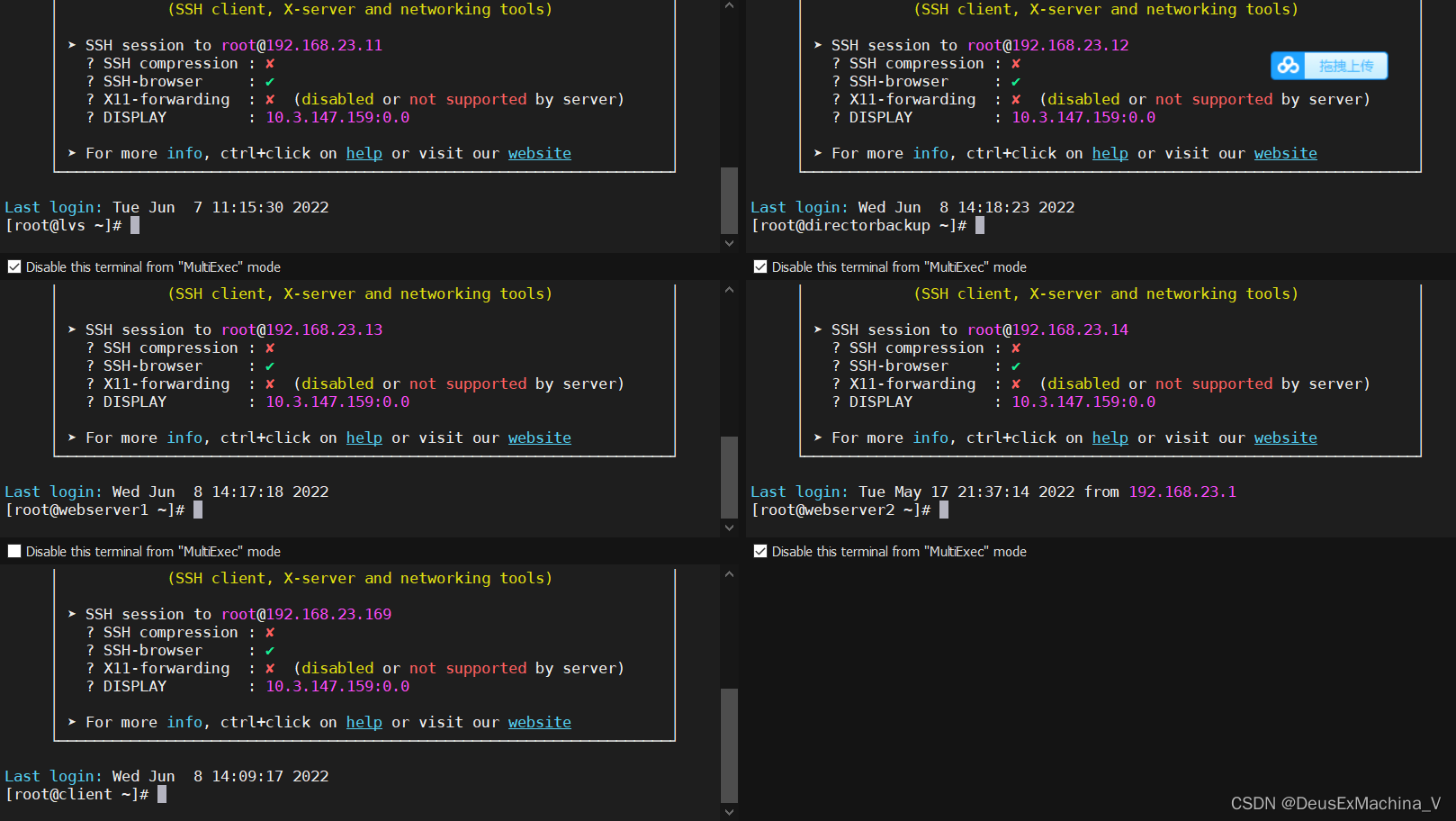The image size is (1456, 821).
Task: Click scroll-up arrow of lvs terminal
Action: pos(729,6)
